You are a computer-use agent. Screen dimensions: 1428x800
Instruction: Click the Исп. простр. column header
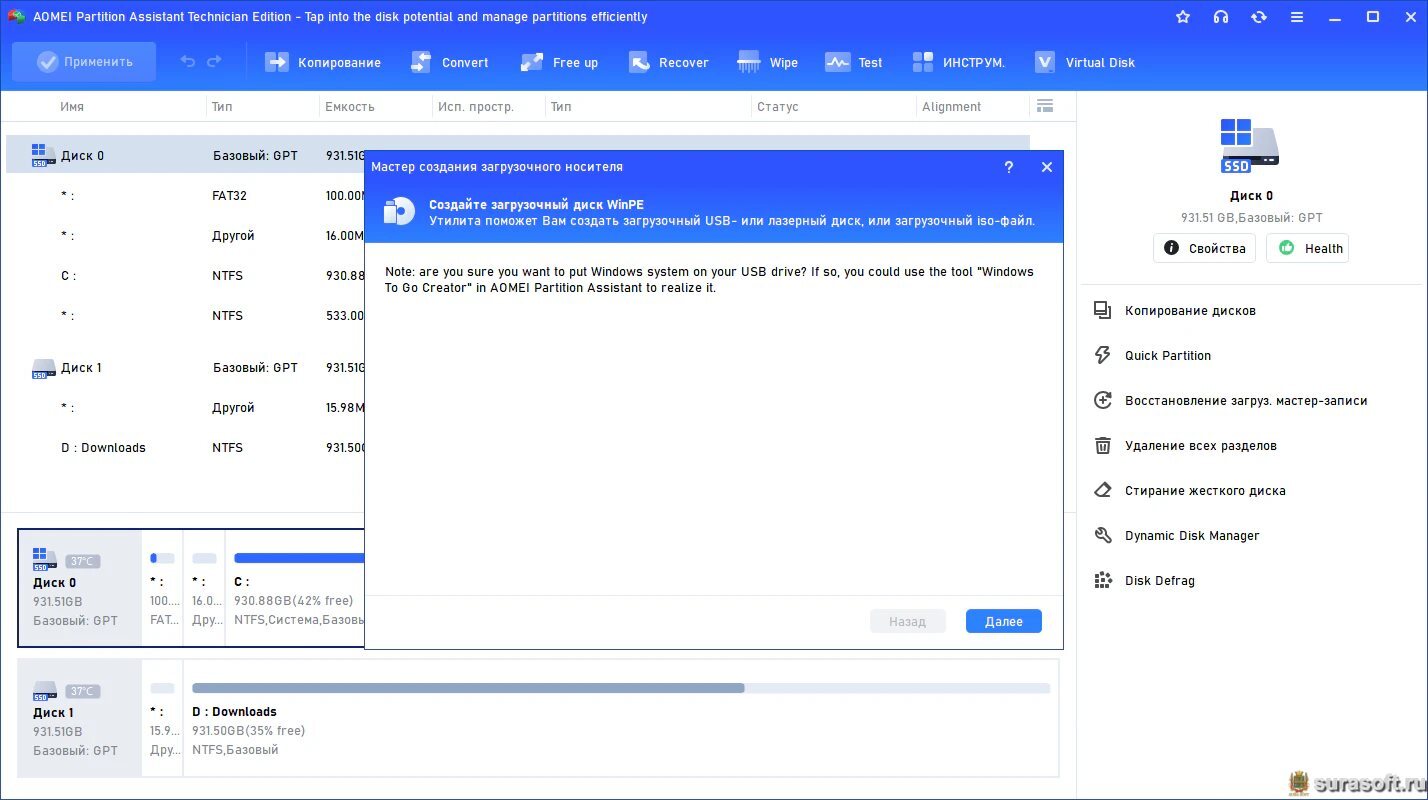476,107
